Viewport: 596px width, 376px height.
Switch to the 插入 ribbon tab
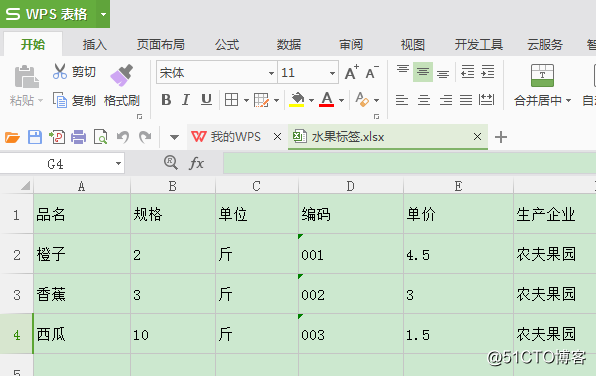pos(95,45)
